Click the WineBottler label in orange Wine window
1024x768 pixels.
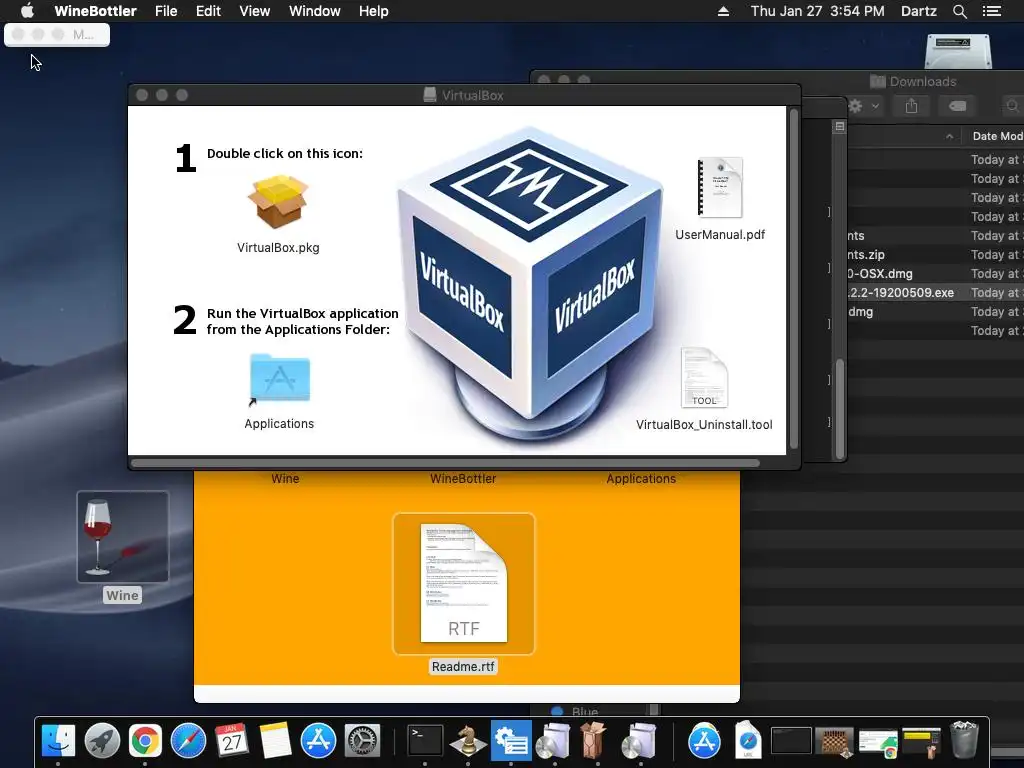tap(463, 479)
